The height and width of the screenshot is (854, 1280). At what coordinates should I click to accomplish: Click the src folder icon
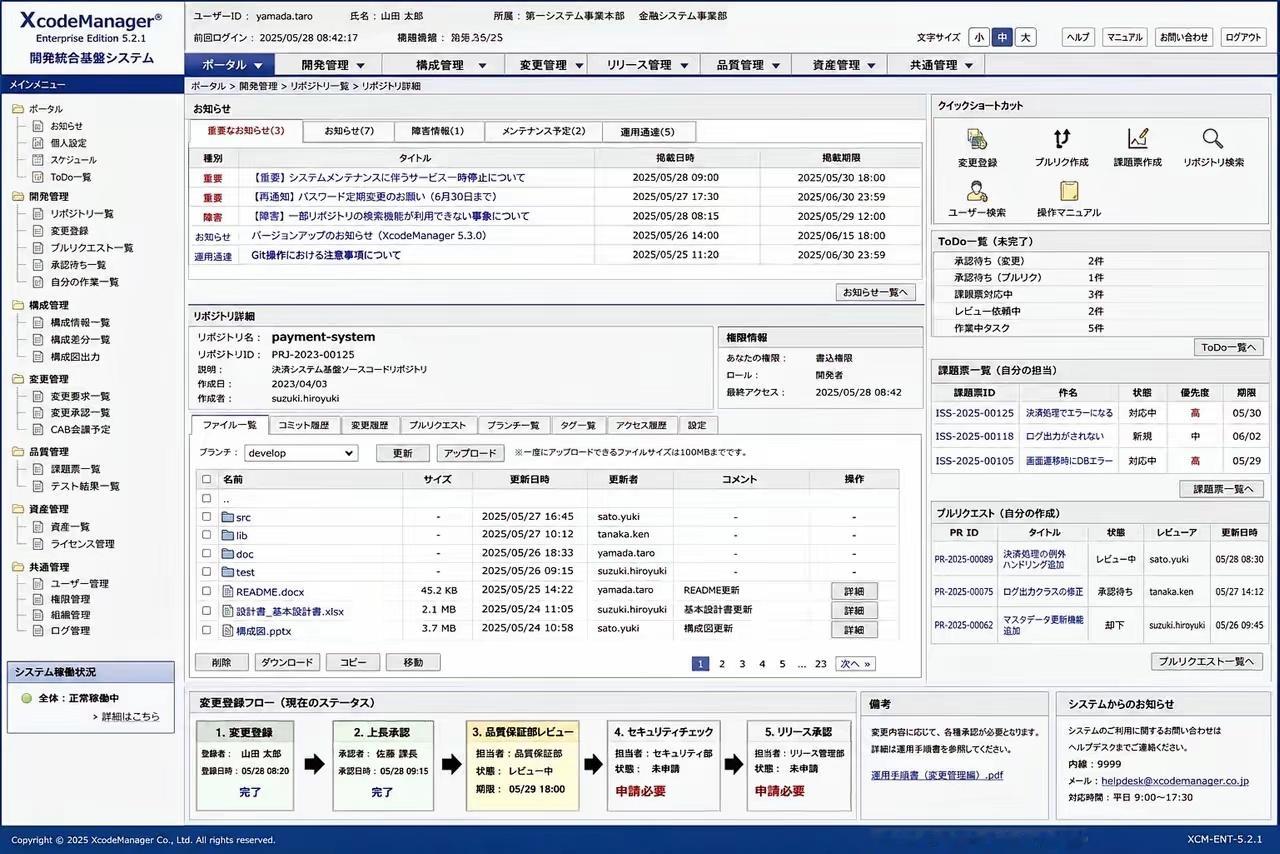click(x=227, y=517)
